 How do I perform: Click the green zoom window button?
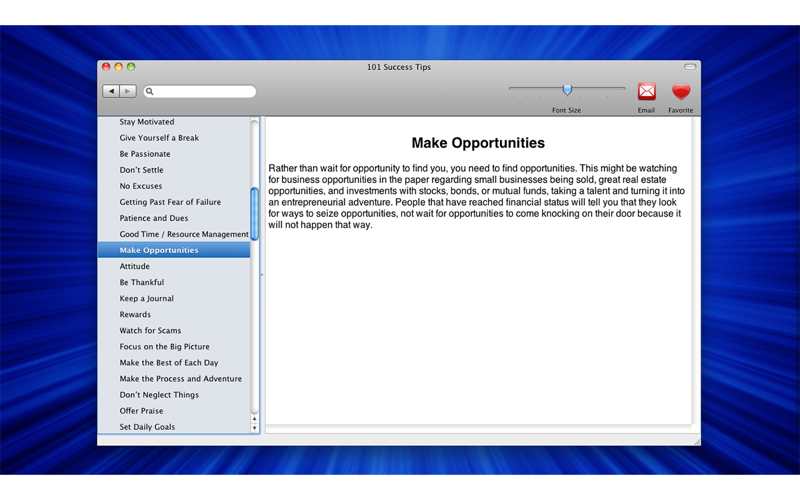coord(131,67)
